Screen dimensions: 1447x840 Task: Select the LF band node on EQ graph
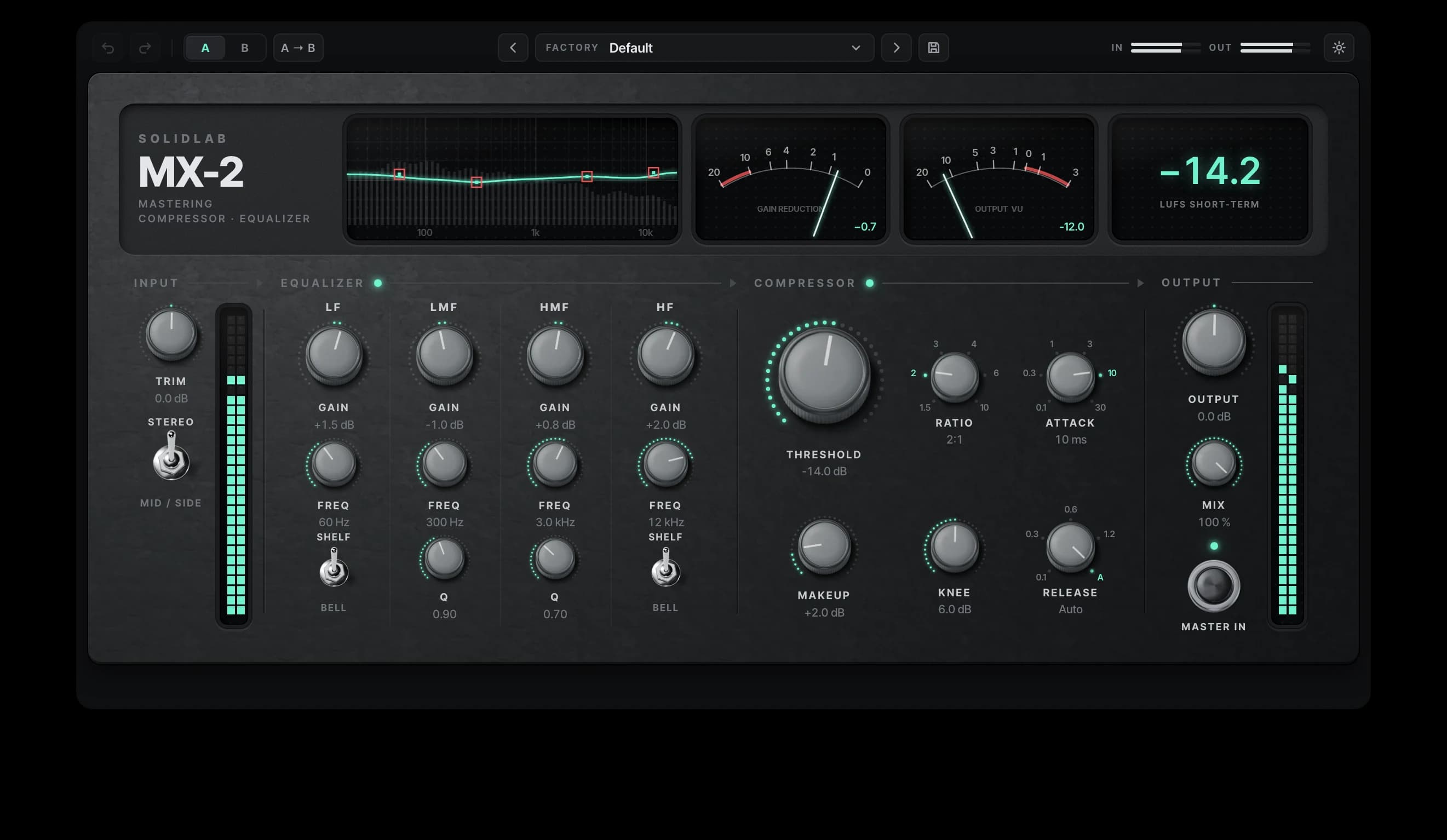(x=400, y=174)
